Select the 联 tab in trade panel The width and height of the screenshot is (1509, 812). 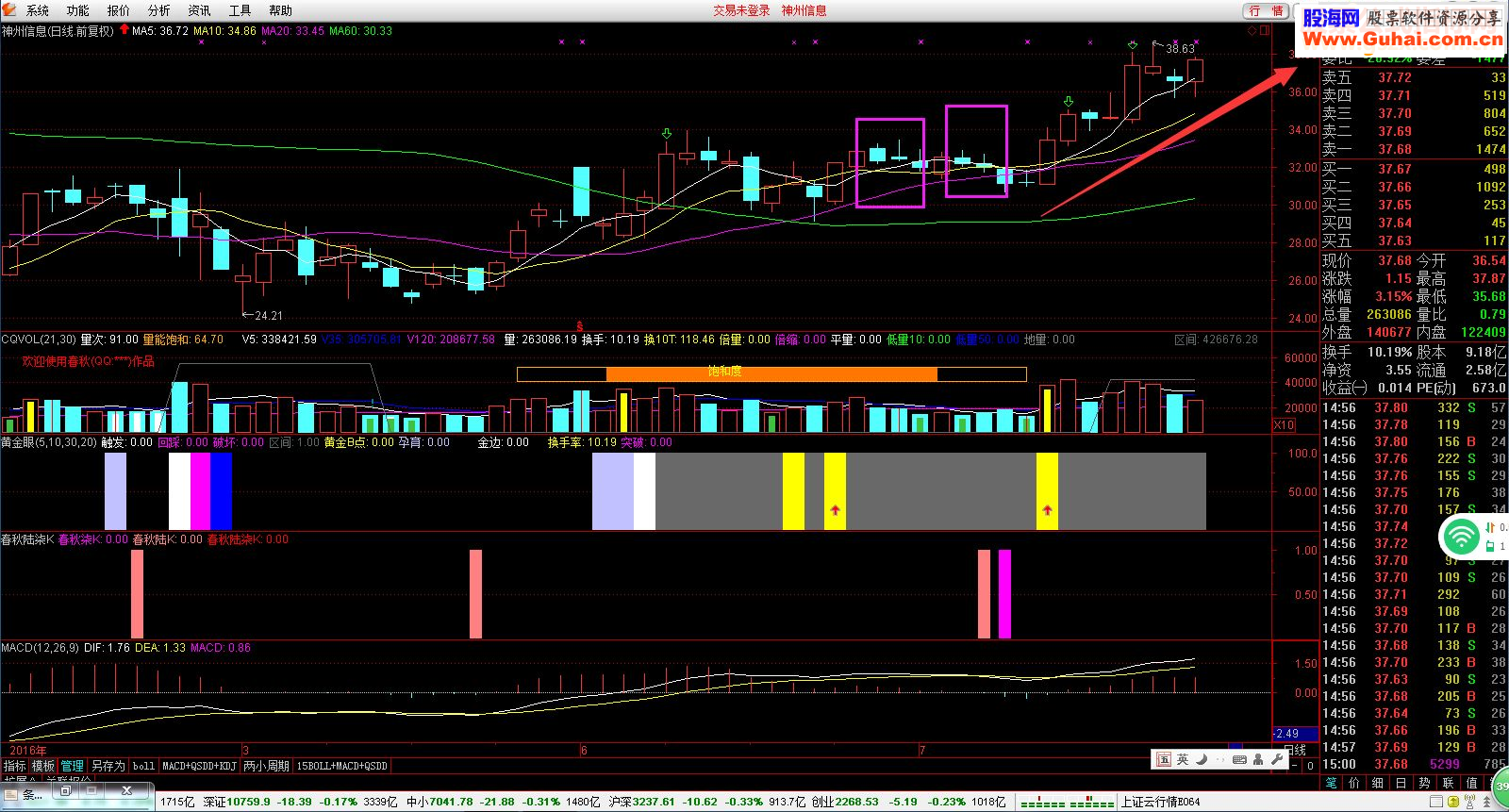pos(1449,783)
